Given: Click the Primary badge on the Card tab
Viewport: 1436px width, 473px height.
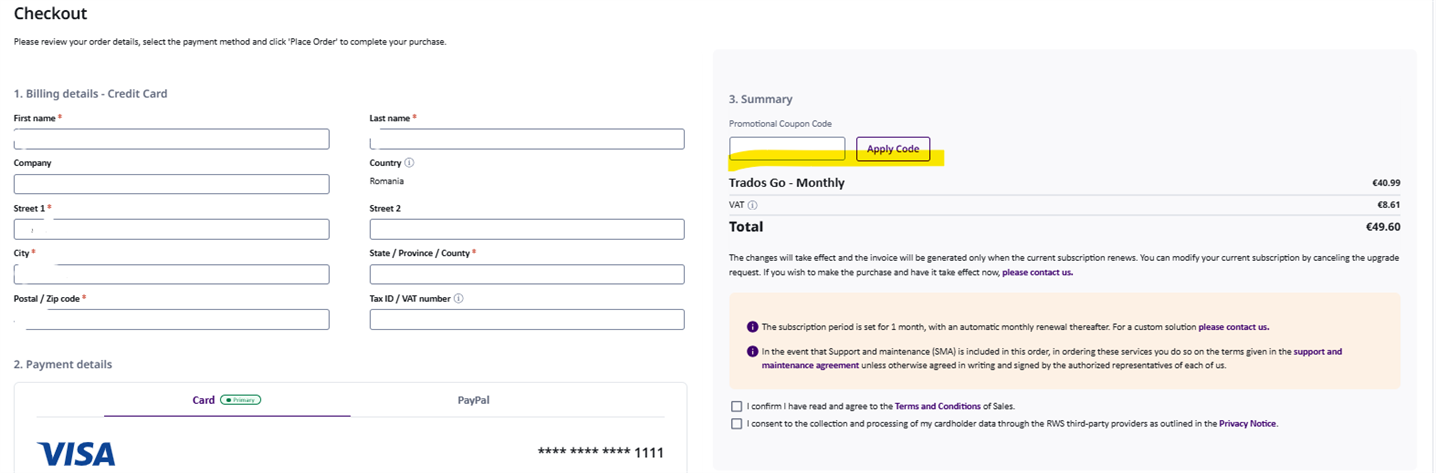Looking at the screenshot, I should tap(241, 400).
